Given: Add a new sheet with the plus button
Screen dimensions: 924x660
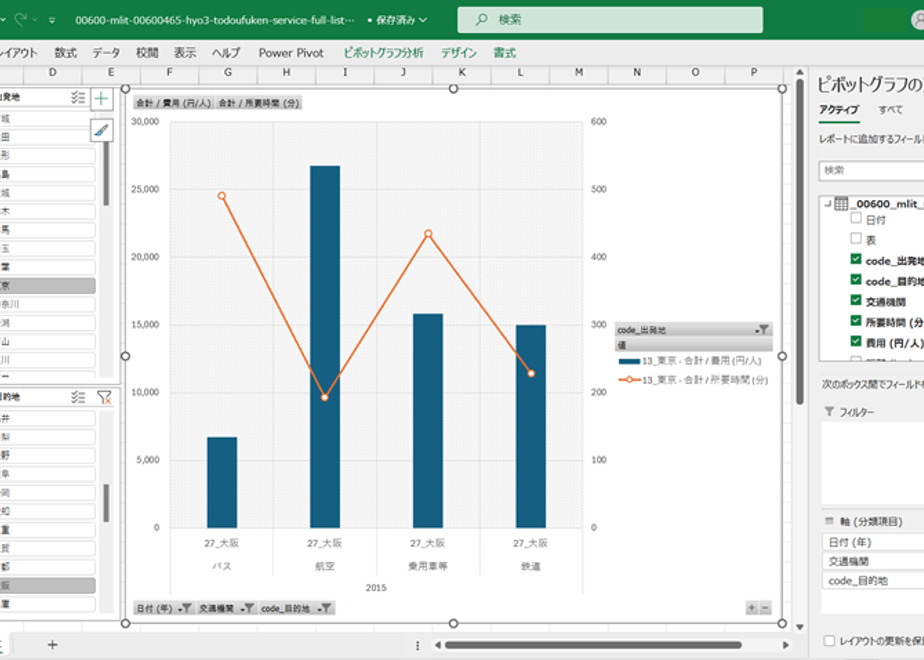Looking at the screenshot, I should [x=52, y=645].
